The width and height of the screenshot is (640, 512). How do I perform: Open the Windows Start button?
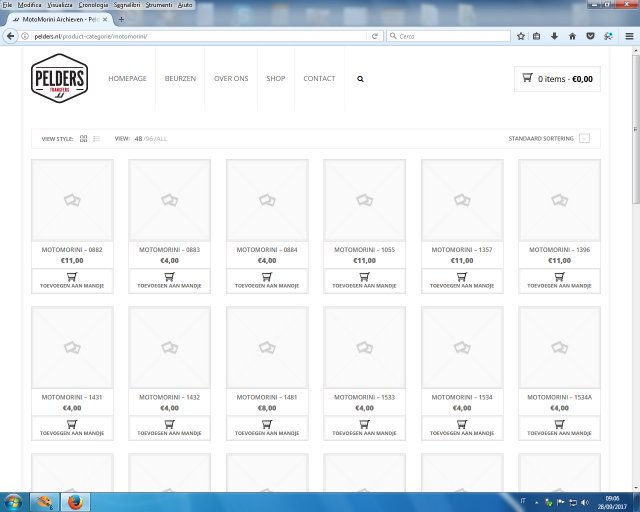click(x=13, y=502)
